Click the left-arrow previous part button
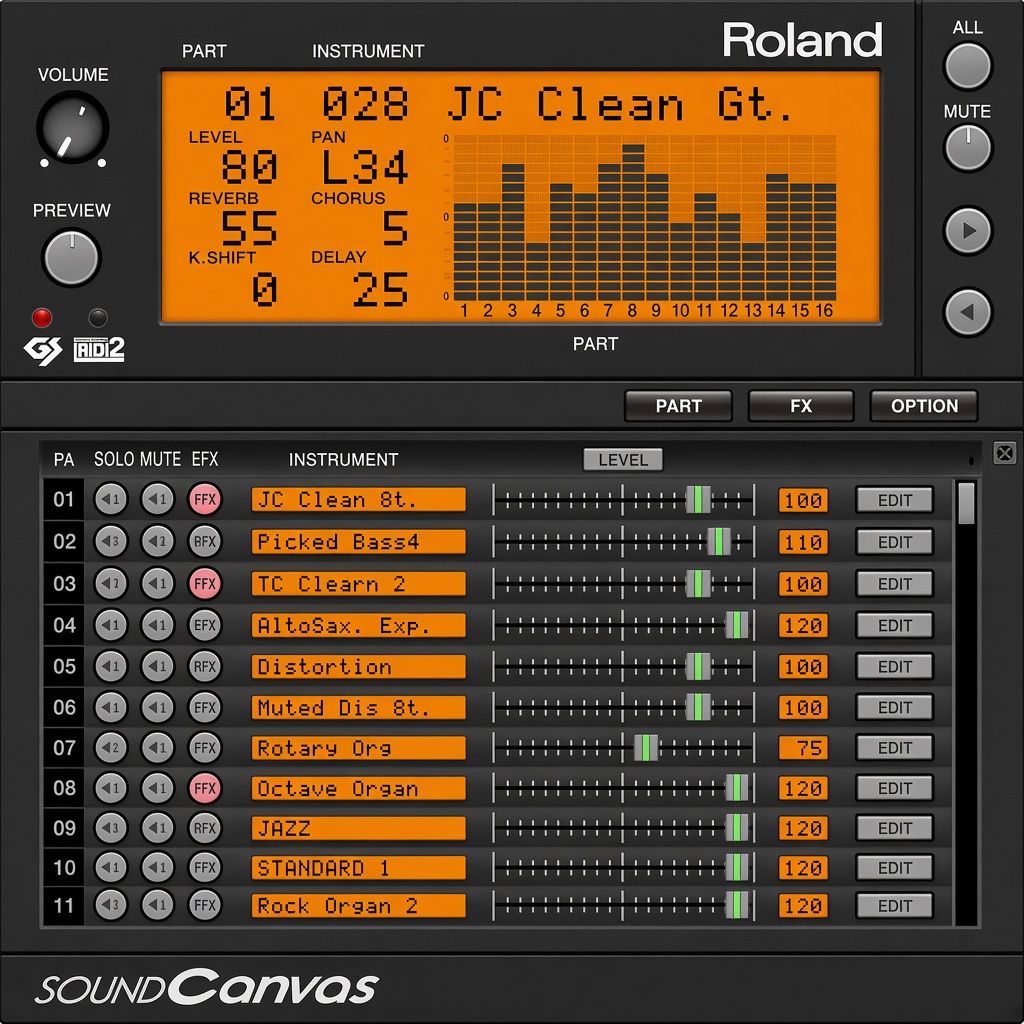The height and width of the screenshot is (1024, 1024). tap(967, 312)
